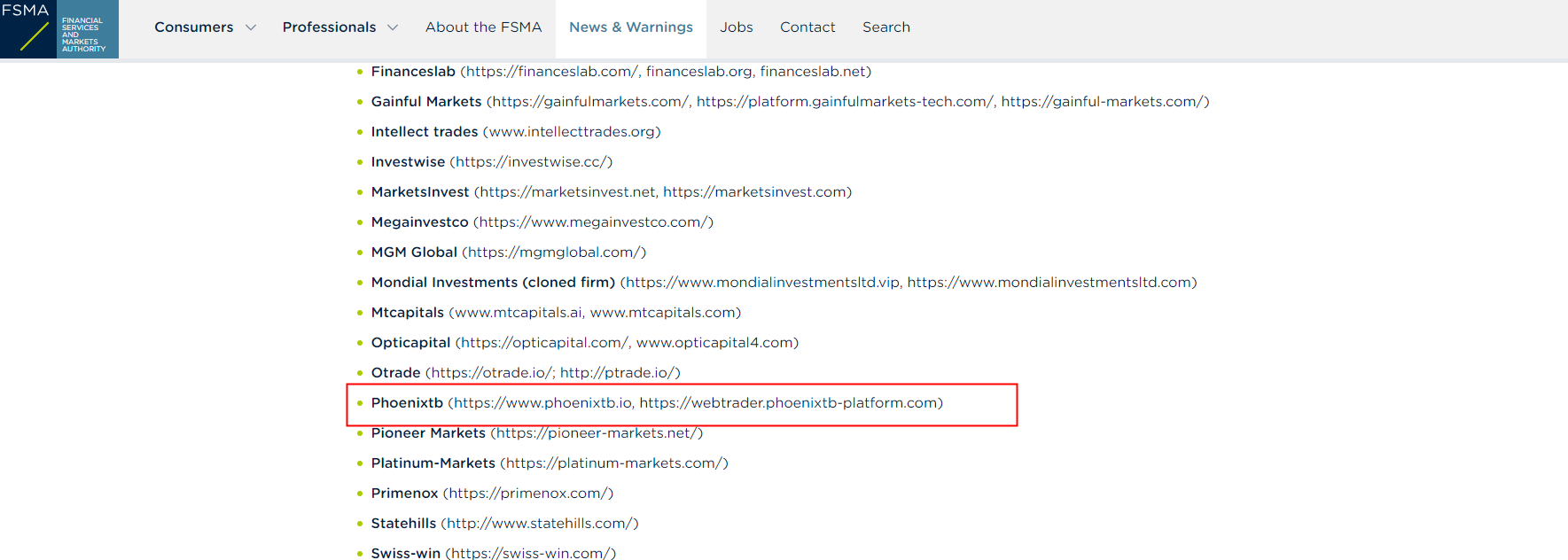Open Search from the navigation bar
The image size is (1568, 560).
pyautogui.click(x=885, y=27)
